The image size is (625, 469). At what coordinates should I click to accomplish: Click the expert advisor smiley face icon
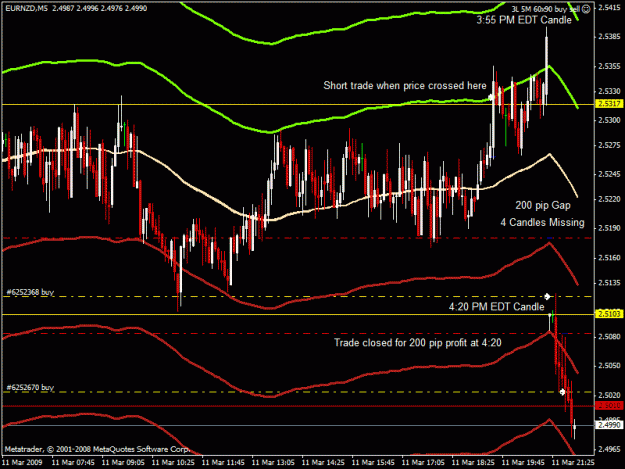click(586, 9)
